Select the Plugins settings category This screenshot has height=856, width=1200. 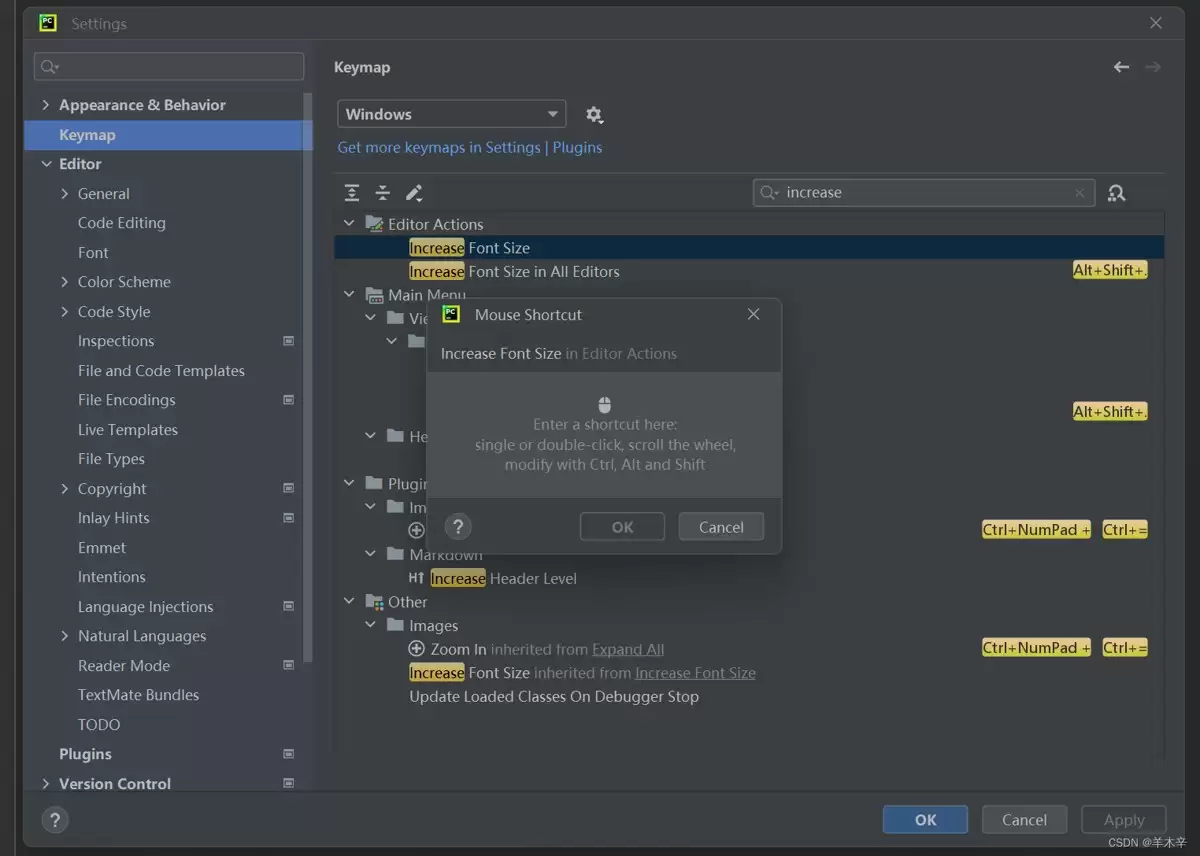[85, 754]
